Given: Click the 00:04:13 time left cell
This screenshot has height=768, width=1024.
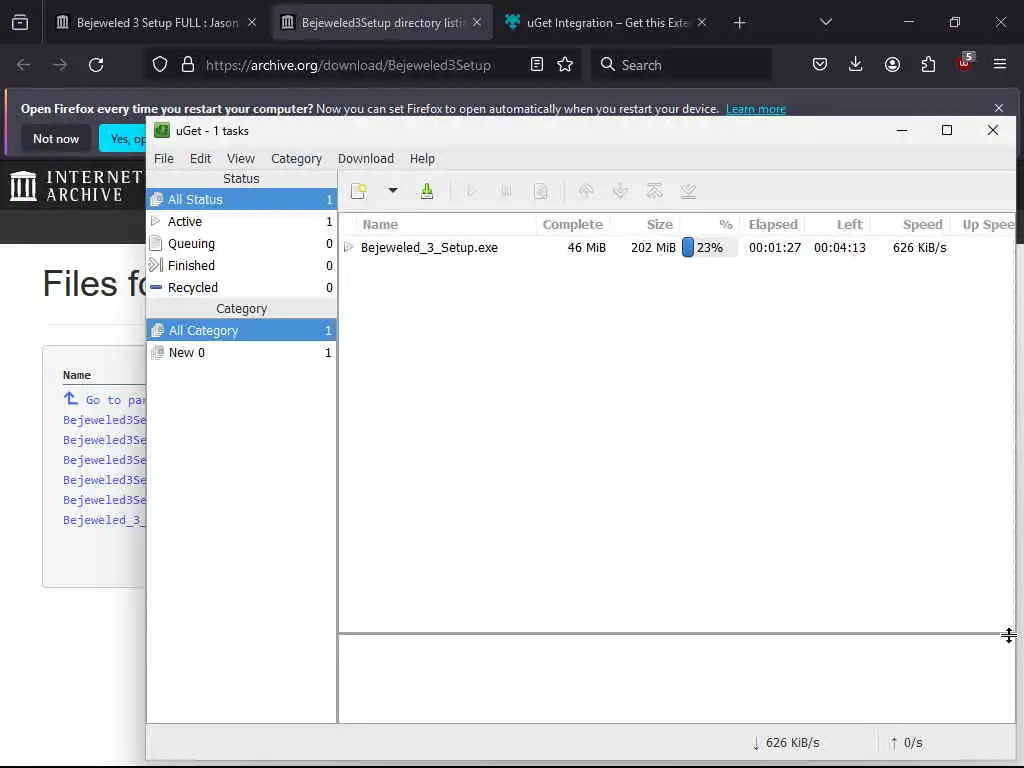Looking at the screenshot, I should point(840,248).
